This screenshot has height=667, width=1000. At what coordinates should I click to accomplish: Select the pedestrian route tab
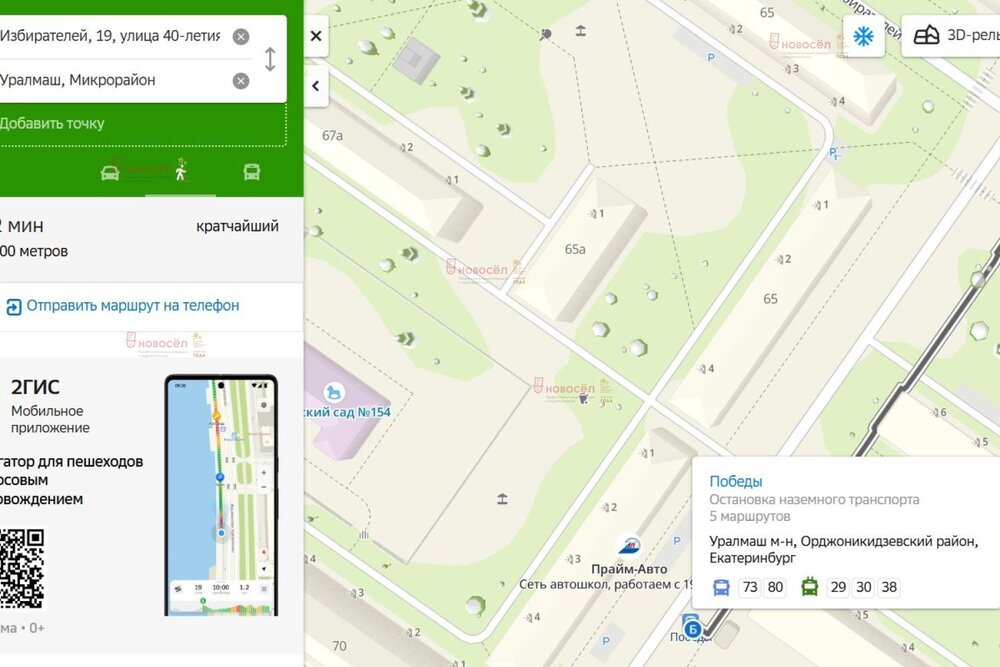coord(181,172)
